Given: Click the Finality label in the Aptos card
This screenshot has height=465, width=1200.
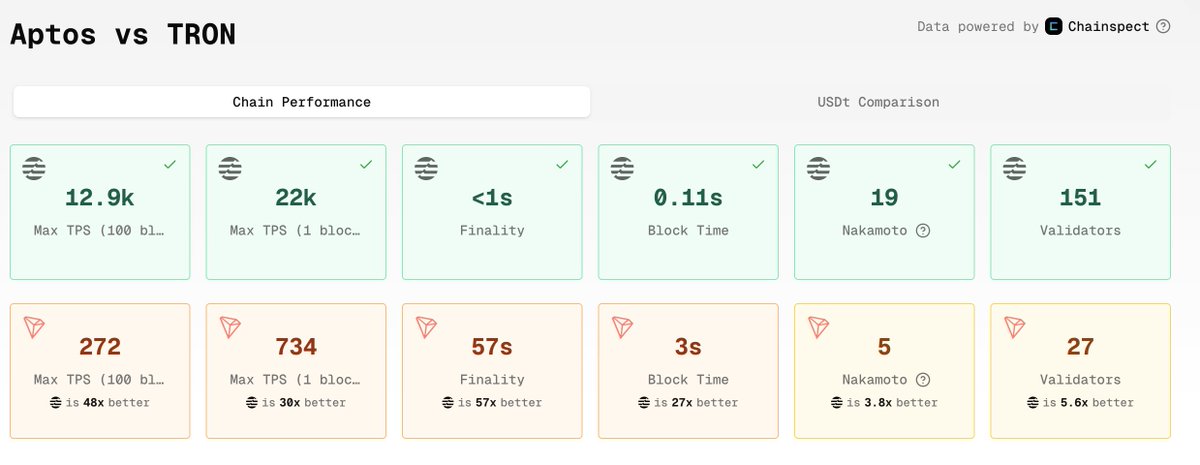Looking at the screenshot, I should [x=492, y=230].
